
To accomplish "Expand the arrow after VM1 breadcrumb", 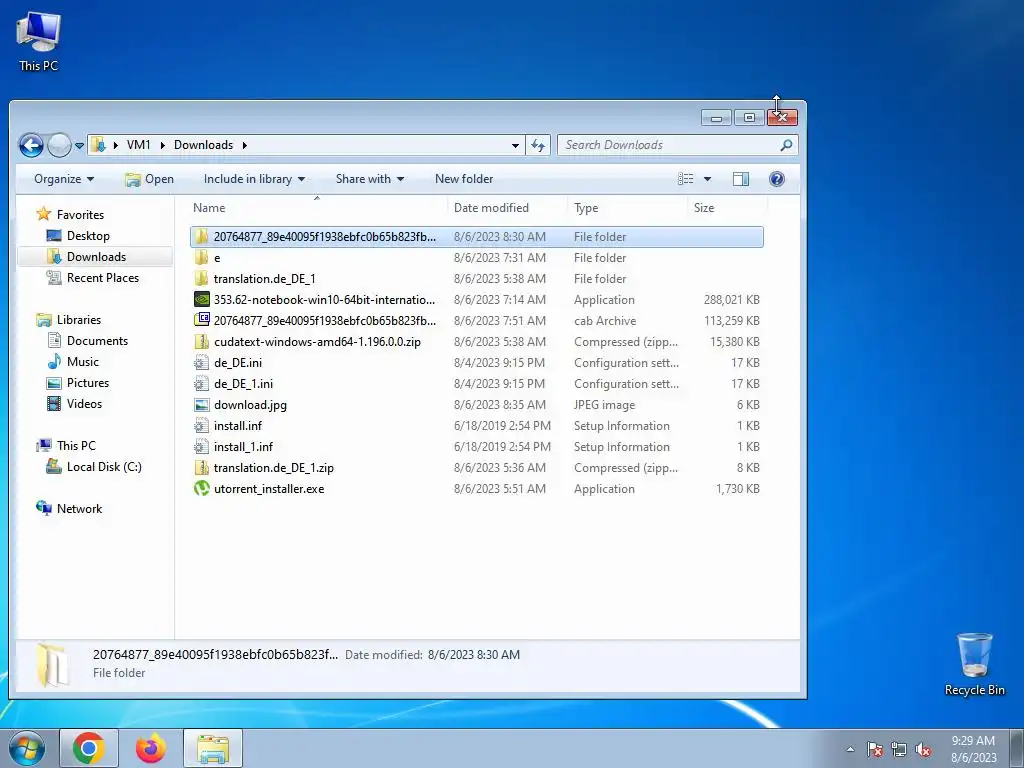I will [162, 145].
